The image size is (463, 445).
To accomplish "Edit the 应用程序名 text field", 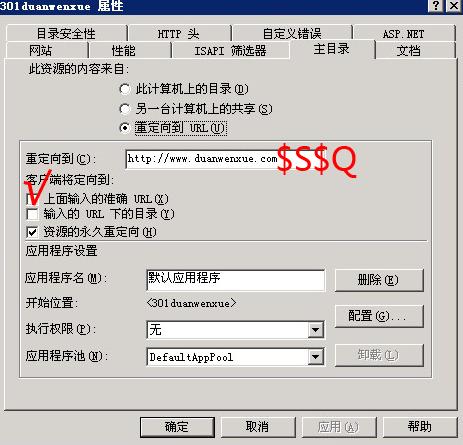I will click(x=235, y=280).
